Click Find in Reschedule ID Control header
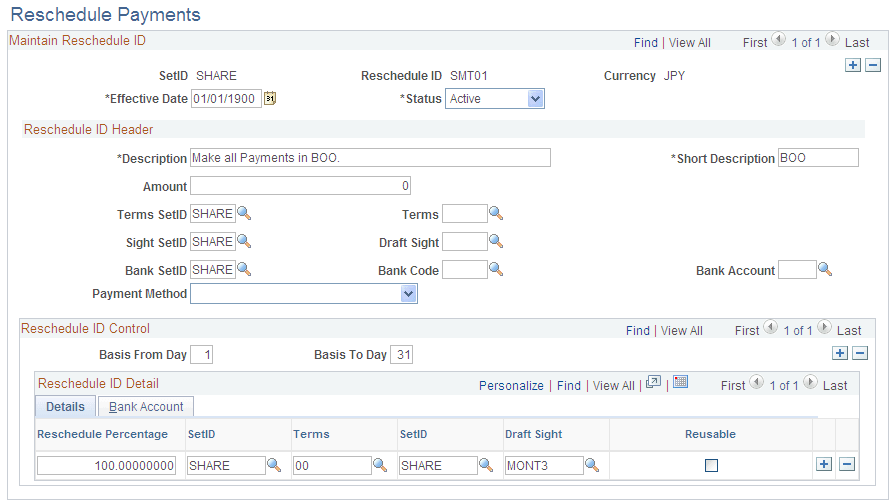 pos(638,331)
